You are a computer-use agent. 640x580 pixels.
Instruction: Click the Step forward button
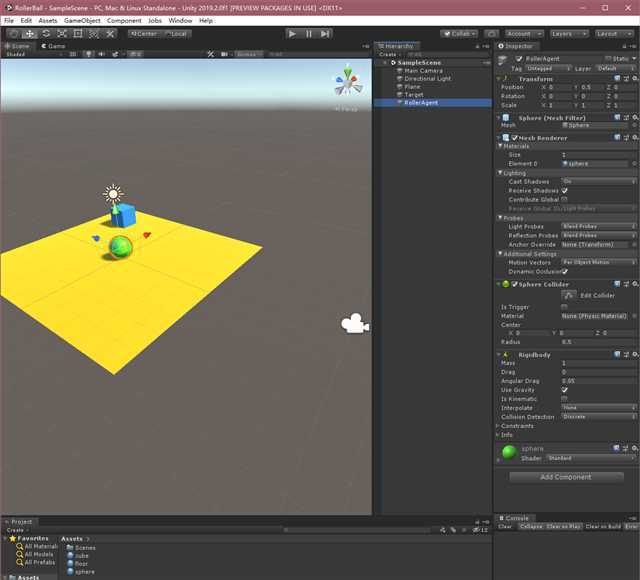(325, 34)
